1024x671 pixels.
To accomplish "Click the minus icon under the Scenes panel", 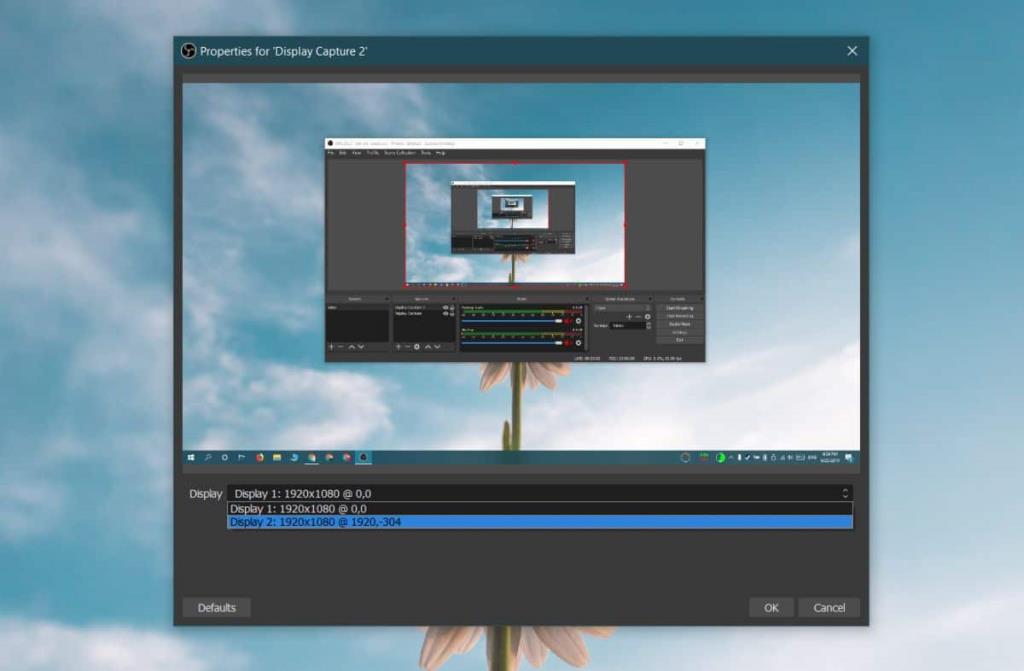I will (338, 347).
